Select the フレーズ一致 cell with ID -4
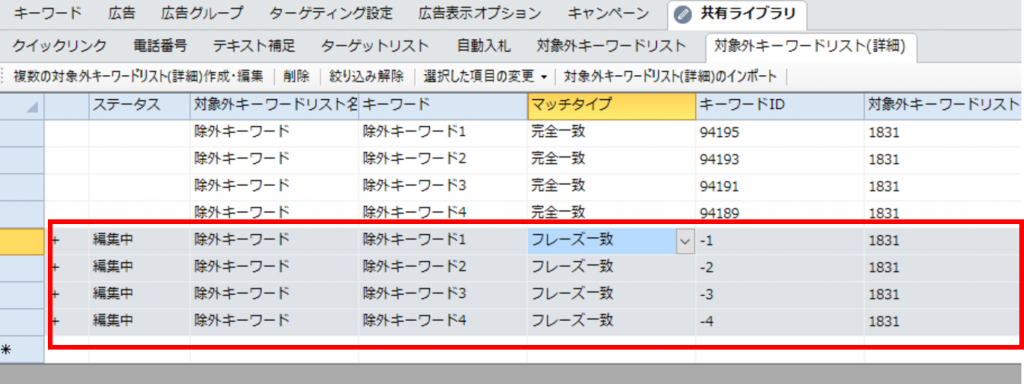The width and height of the screenshot is (1024, 384). pyautogui.click(x=611, y=321)
